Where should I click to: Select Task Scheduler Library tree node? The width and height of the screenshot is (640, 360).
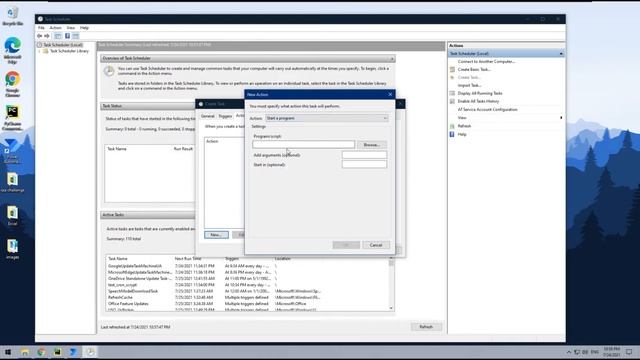(x=69, y=51)
